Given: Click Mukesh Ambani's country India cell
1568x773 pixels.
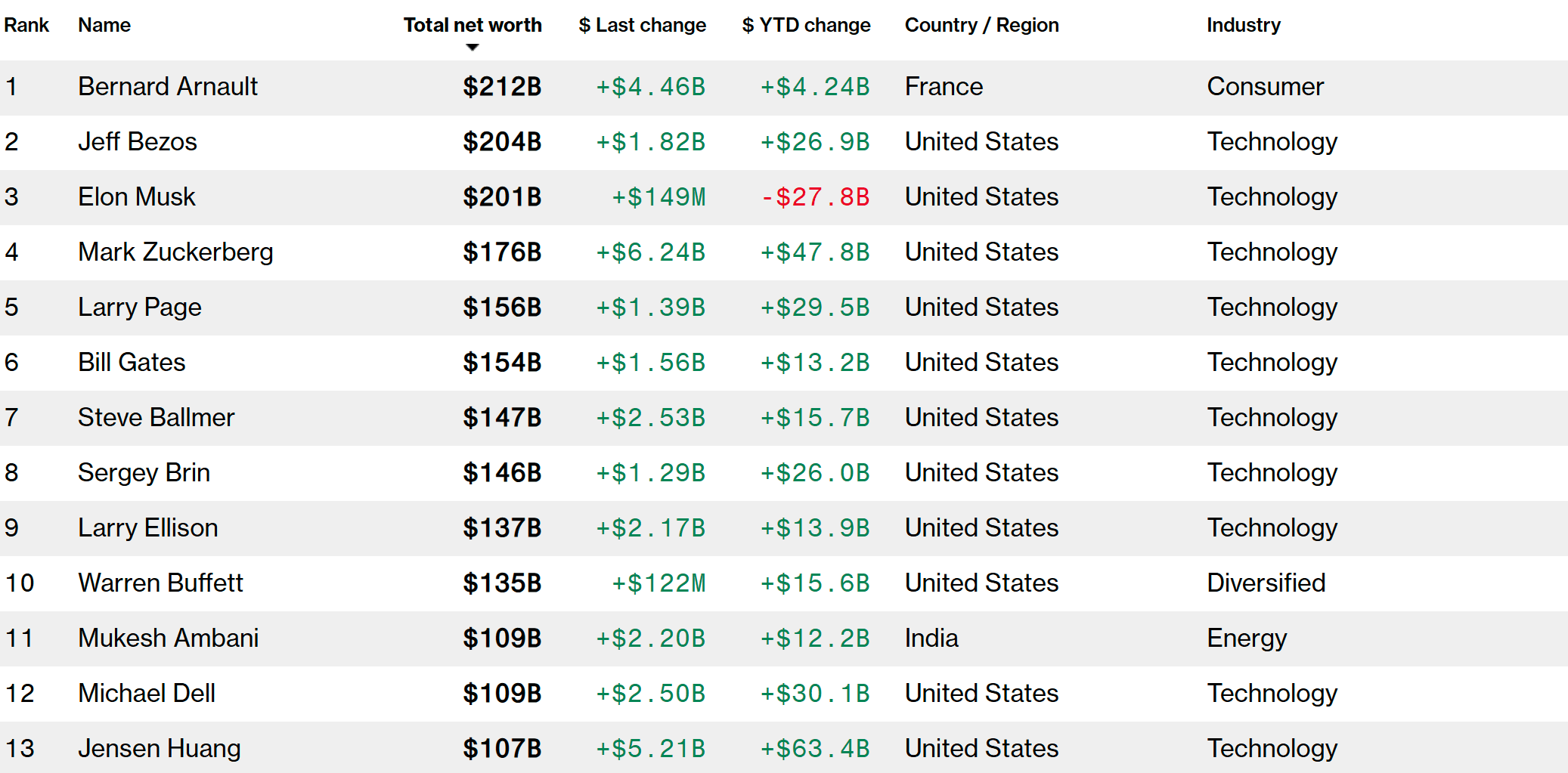Looking at the screenshot, I should click(x=931, y=638).
